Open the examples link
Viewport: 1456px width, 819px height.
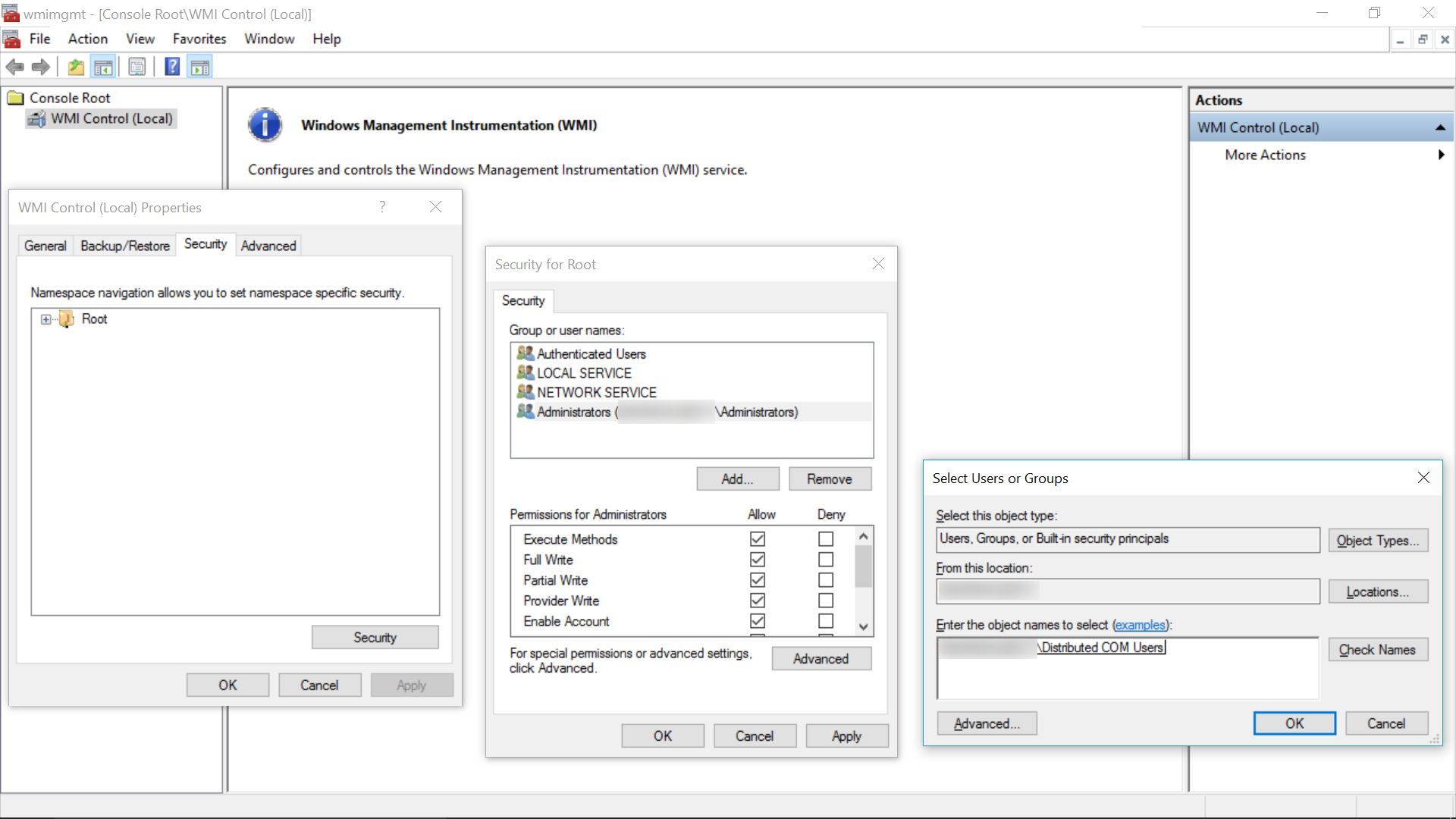[x=1141, y=625]
